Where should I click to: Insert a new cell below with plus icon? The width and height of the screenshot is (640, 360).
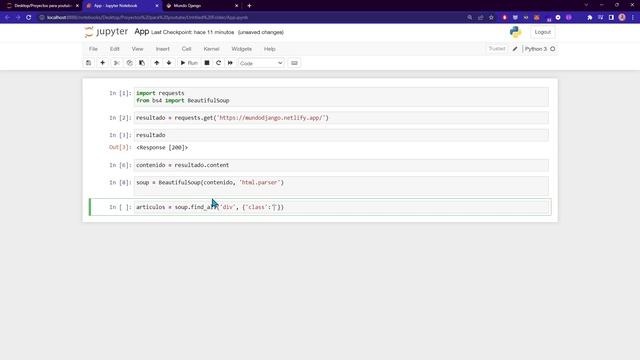pyautogui.click(x=102, y=63)
